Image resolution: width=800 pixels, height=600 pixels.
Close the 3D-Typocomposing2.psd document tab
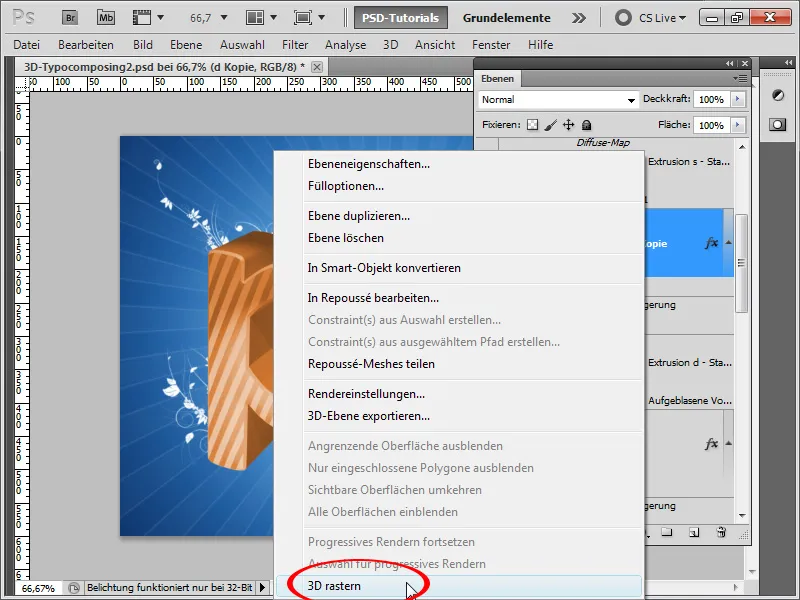(x=317, y=67)
